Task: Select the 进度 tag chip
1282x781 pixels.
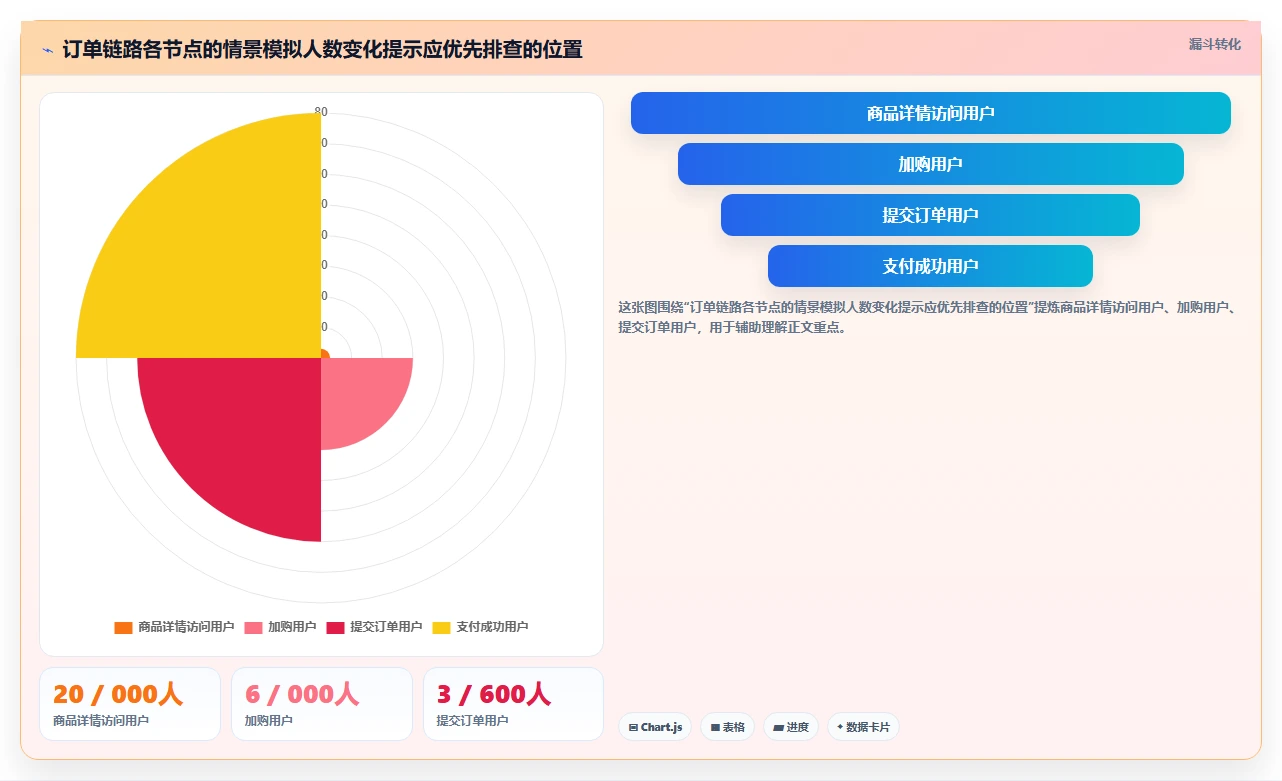Action: (791, 727)
